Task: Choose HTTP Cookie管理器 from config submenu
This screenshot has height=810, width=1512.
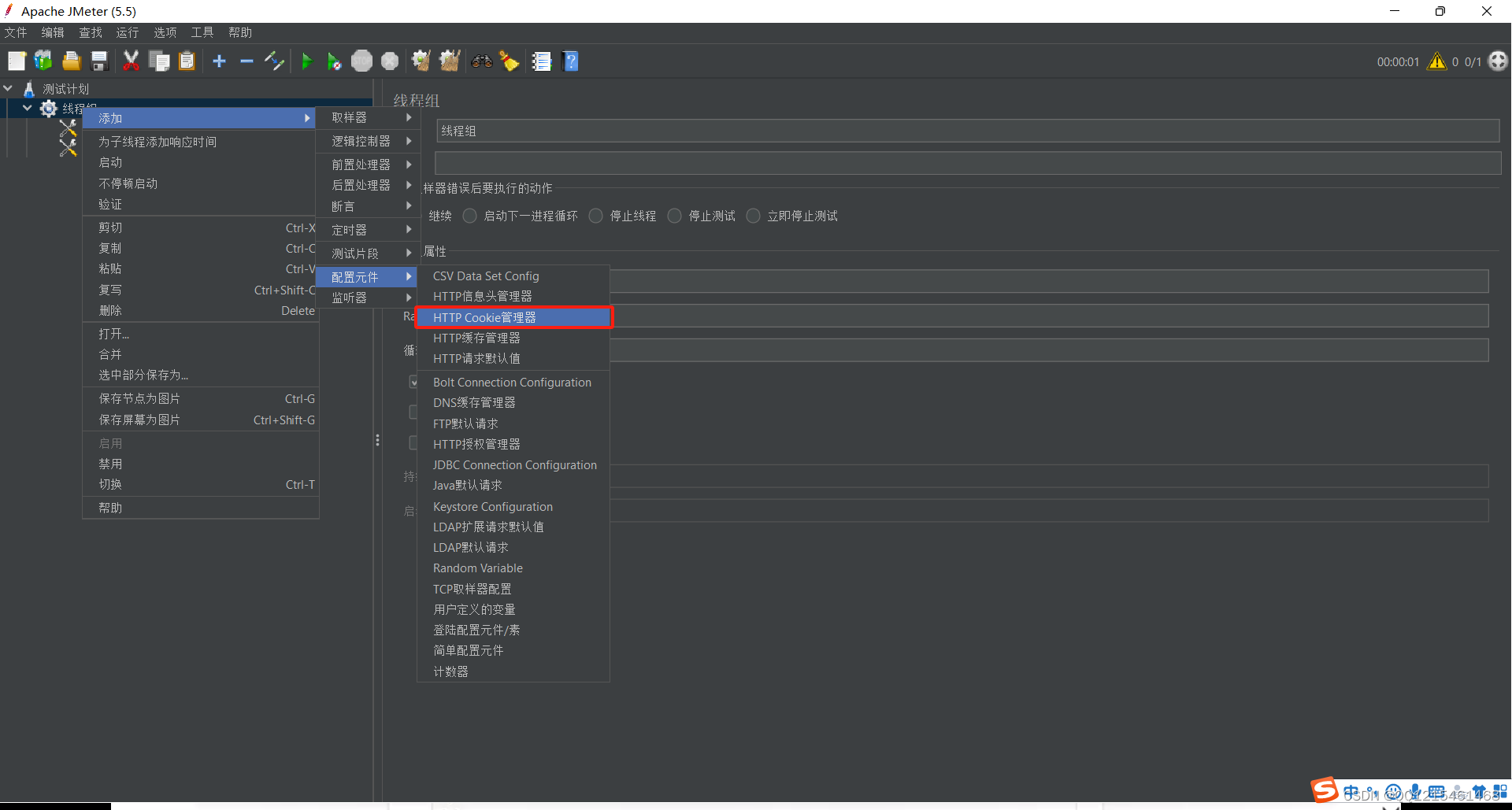Action: (x=513, y=317)
